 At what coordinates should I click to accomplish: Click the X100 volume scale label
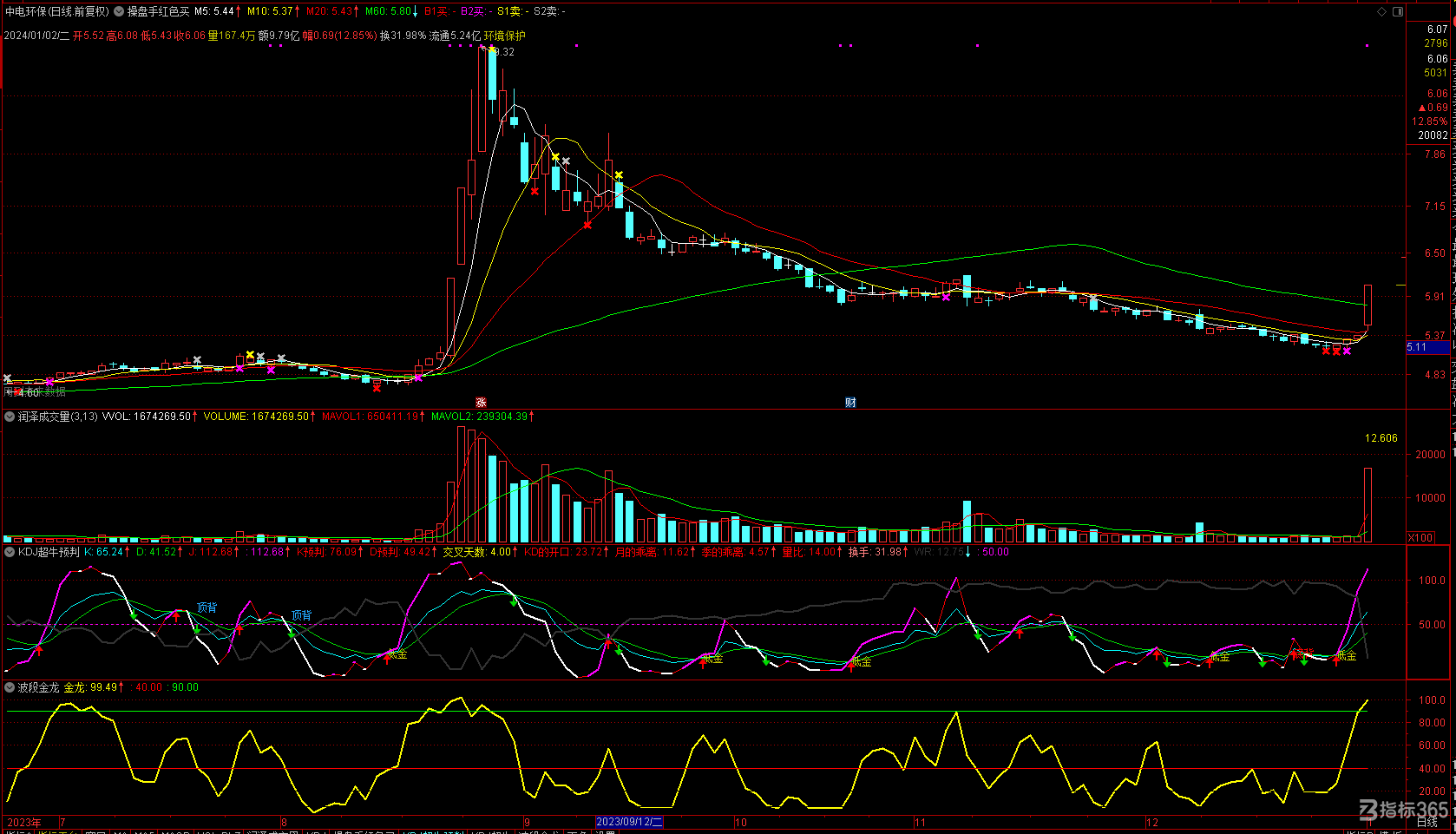point(1420,538)
